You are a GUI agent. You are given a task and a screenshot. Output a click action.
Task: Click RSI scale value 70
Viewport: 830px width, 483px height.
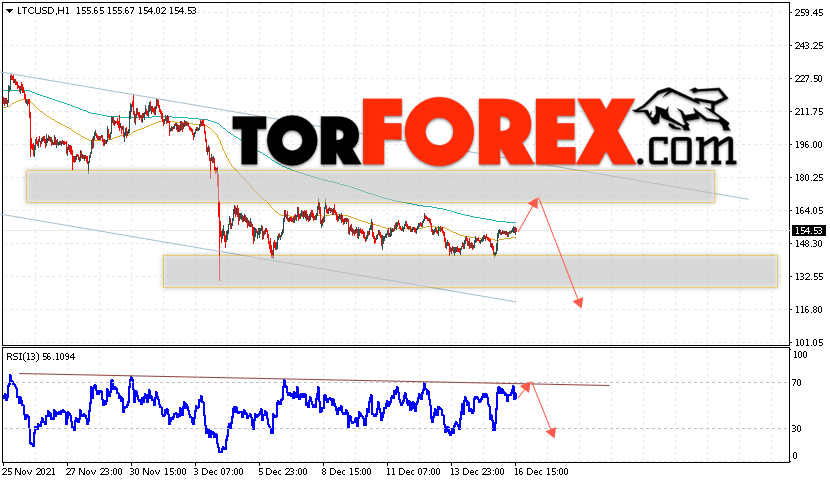(797, 382)
